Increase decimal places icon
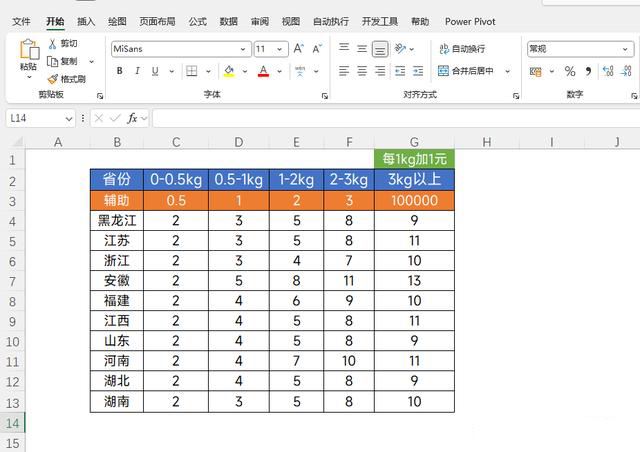The image size is (640, 452). [608, 71]
